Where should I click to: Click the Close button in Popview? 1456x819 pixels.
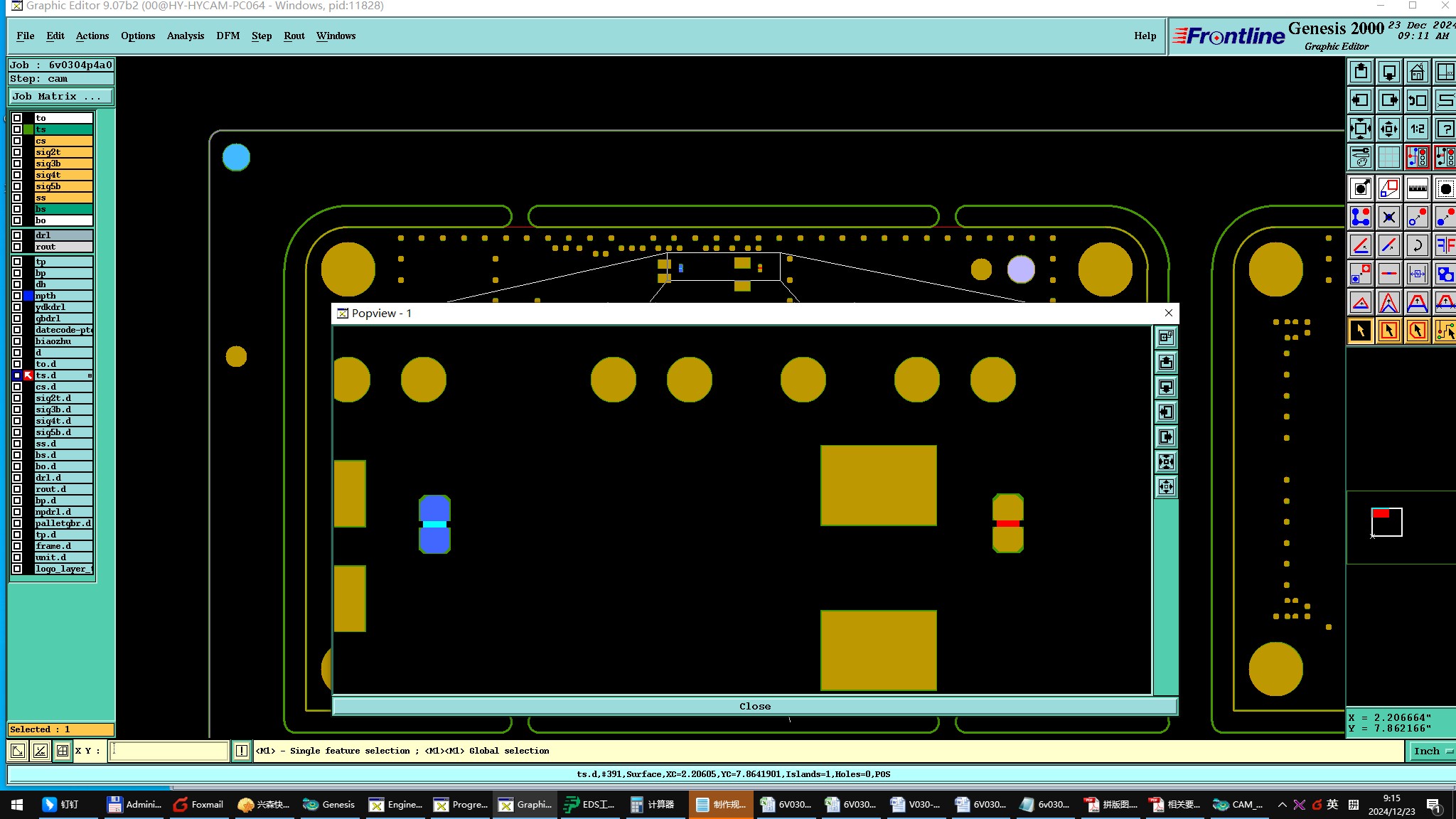coord(754,706)
